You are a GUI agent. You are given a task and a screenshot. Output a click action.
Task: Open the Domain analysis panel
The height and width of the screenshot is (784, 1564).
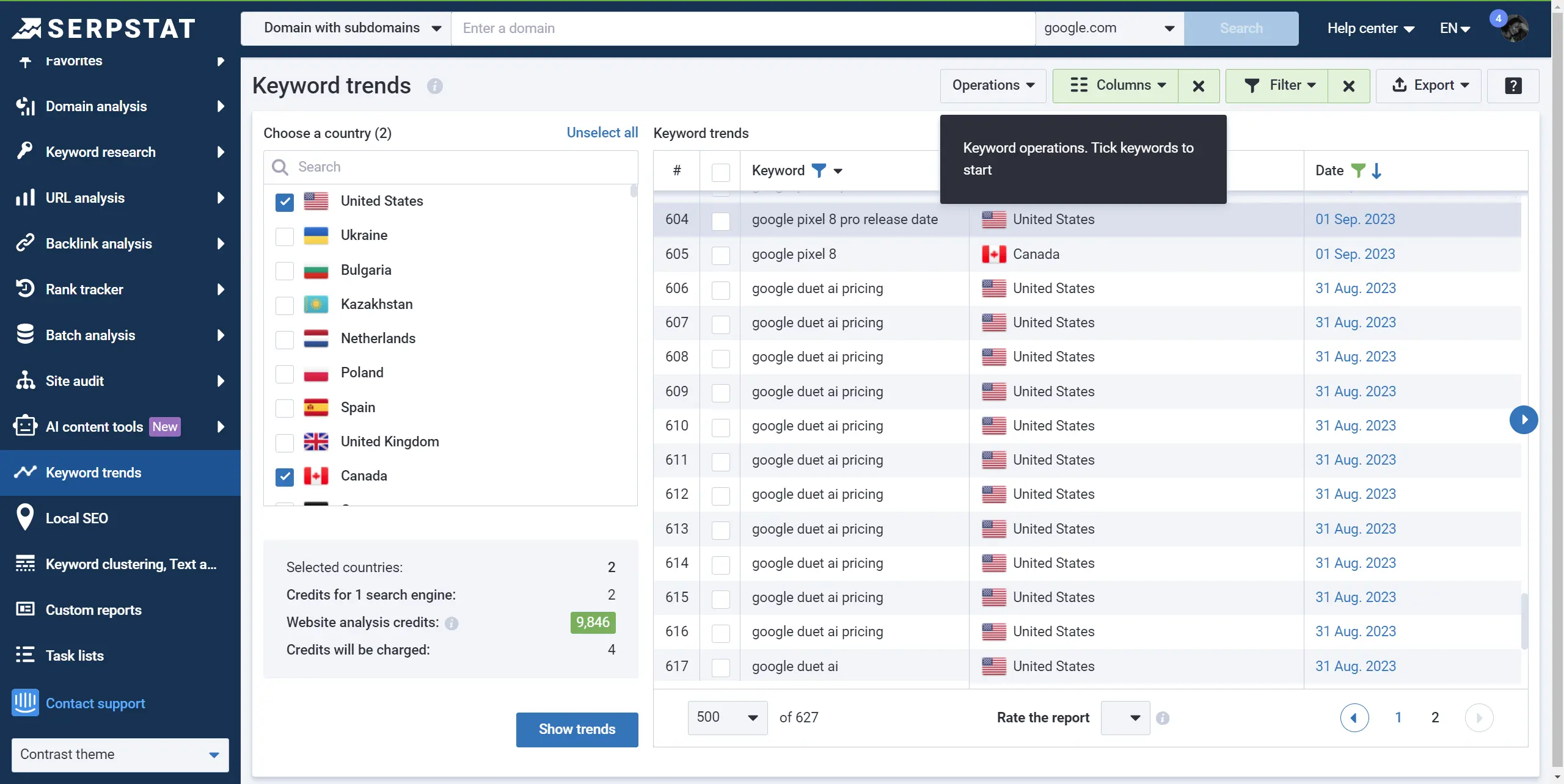[x=120, y=106]
